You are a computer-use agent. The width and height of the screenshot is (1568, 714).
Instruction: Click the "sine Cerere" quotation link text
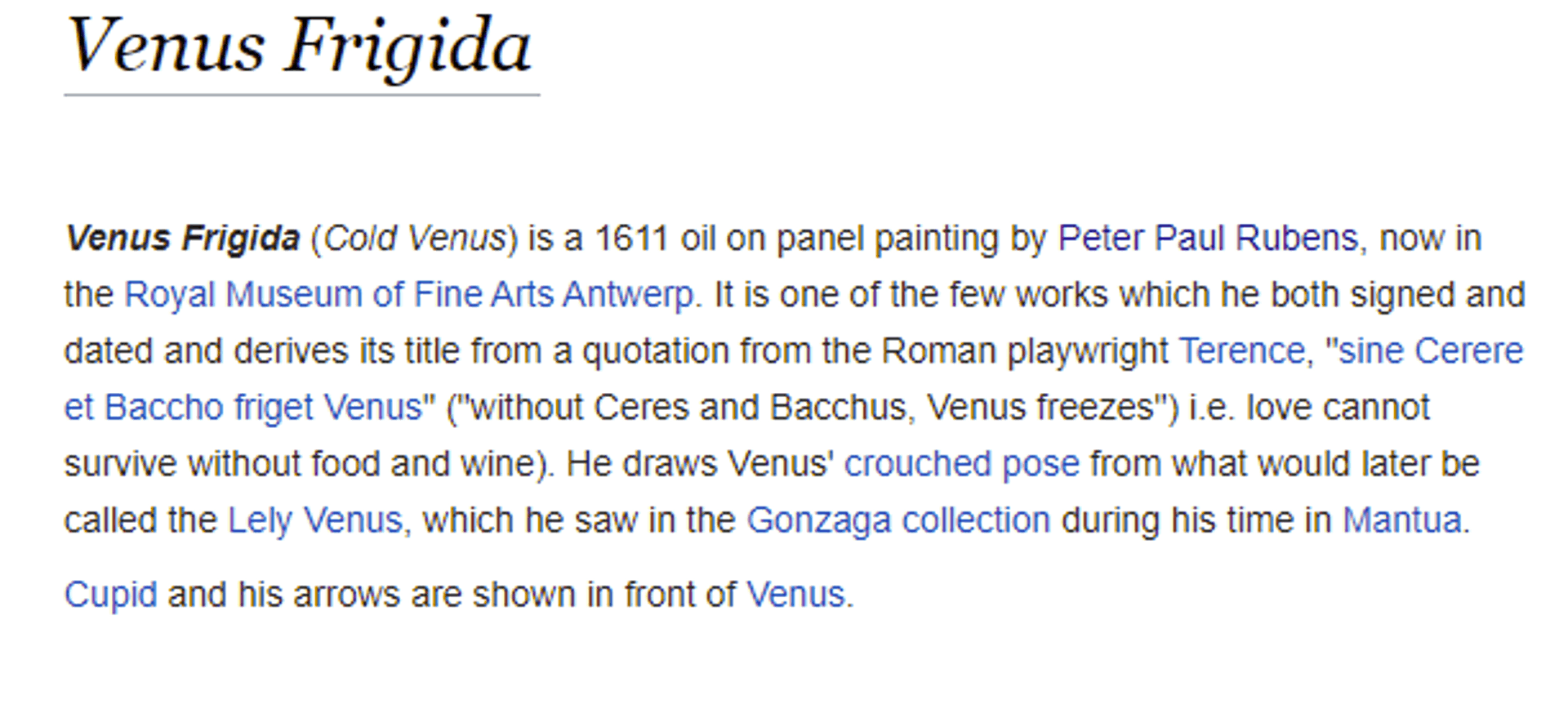(x=1424, y=351)
